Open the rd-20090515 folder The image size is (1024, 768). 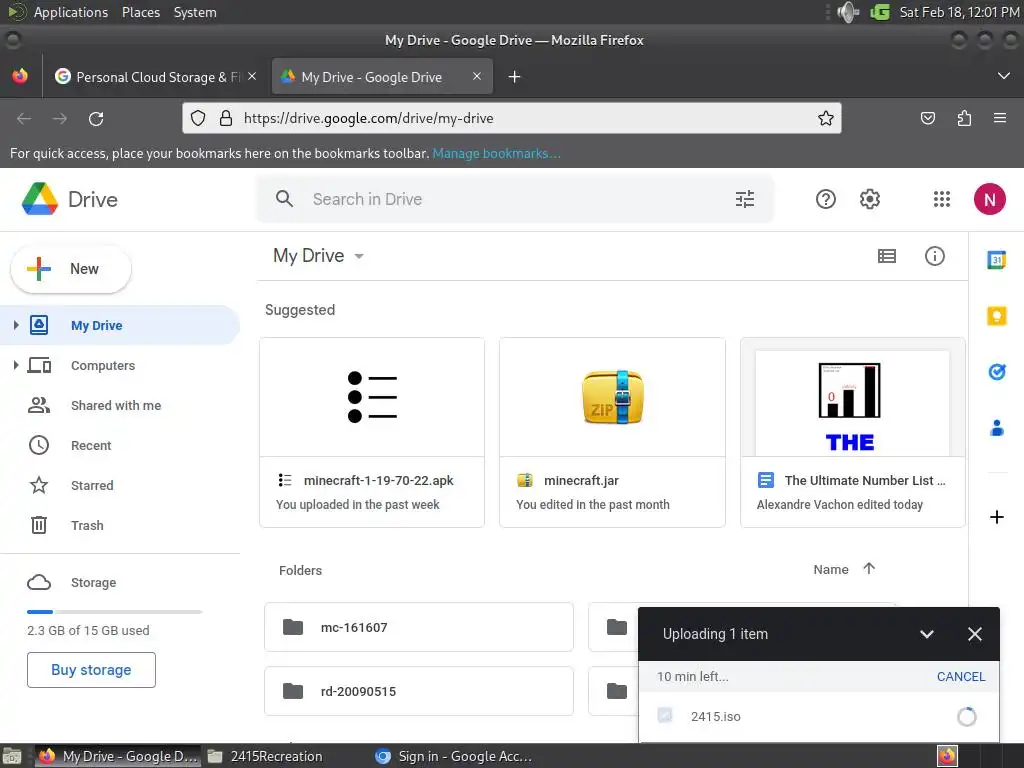(419, 691)
